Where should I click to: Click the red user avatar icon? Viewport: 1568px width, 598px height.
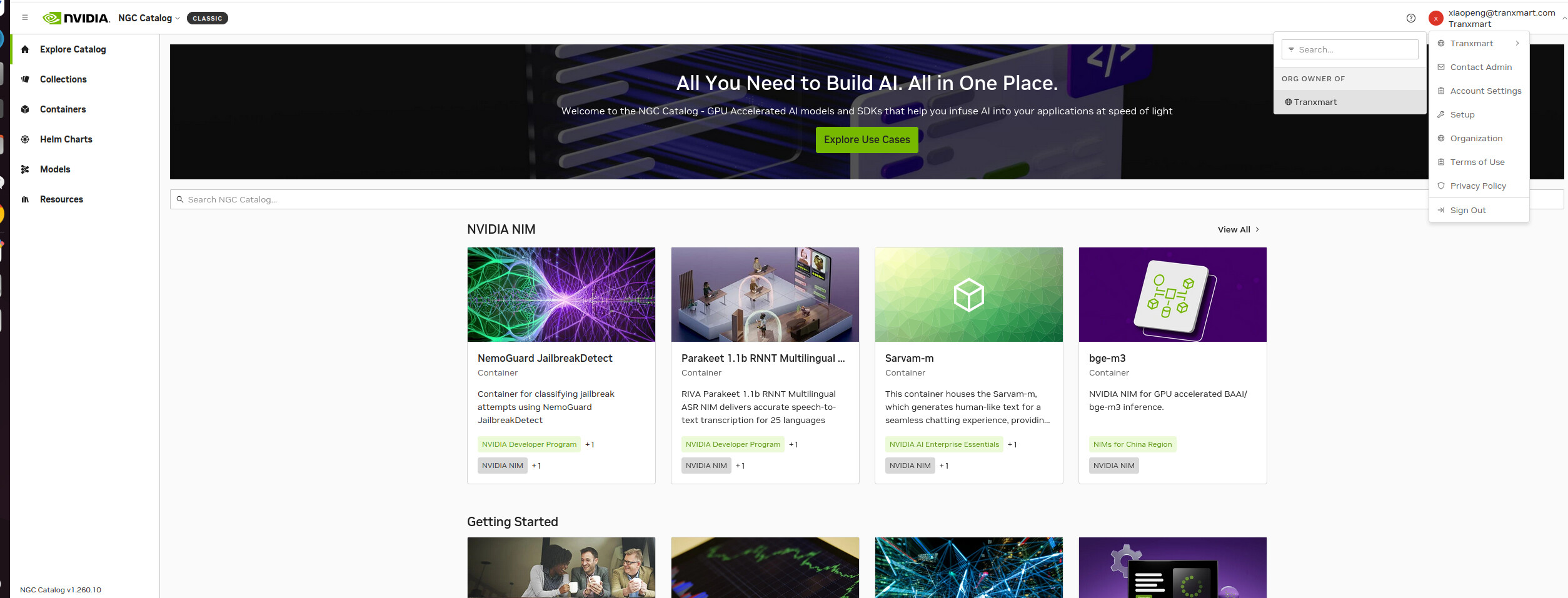click(x=1436, y=18)
